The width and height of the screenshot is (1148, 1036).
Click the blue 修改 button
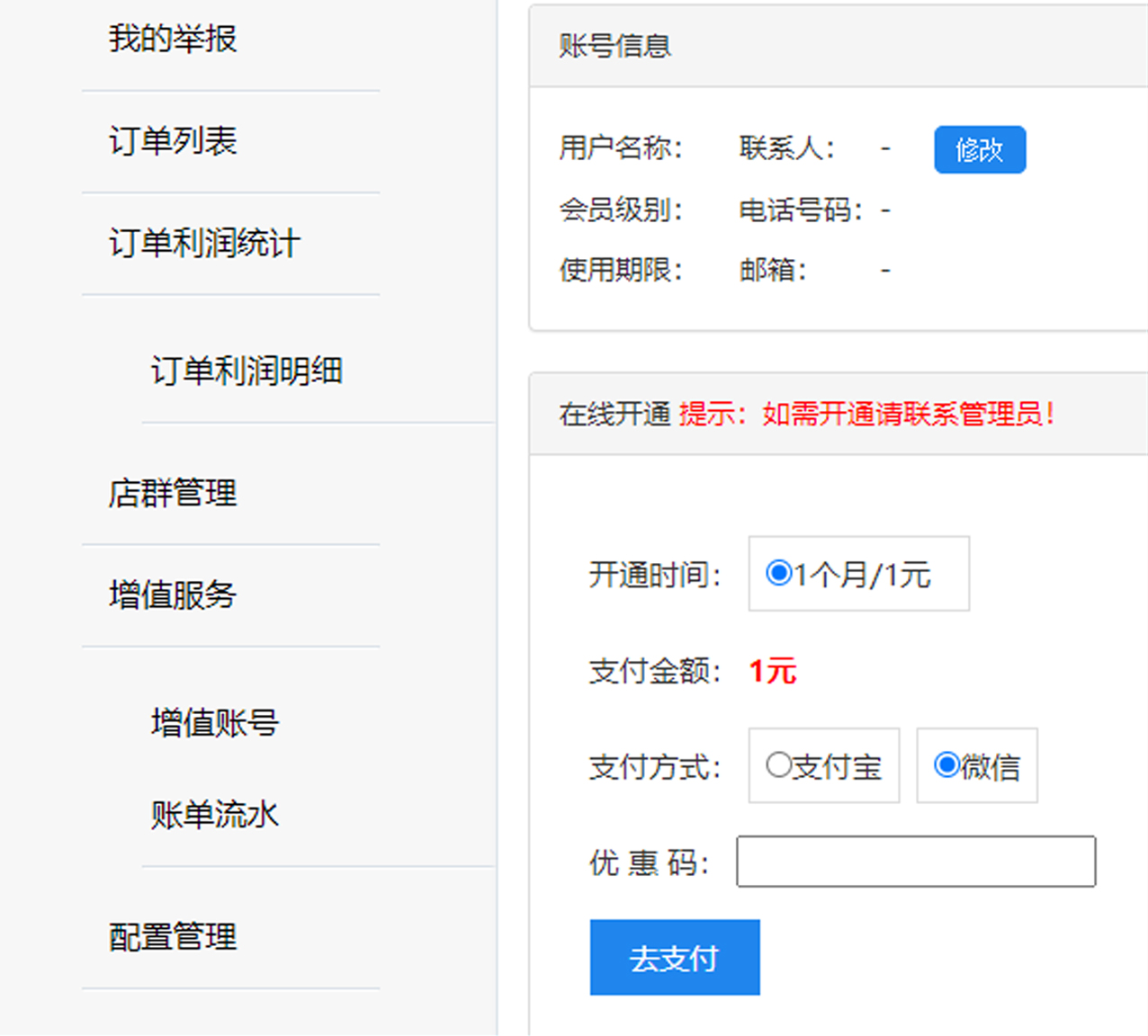tap(980, 149)
